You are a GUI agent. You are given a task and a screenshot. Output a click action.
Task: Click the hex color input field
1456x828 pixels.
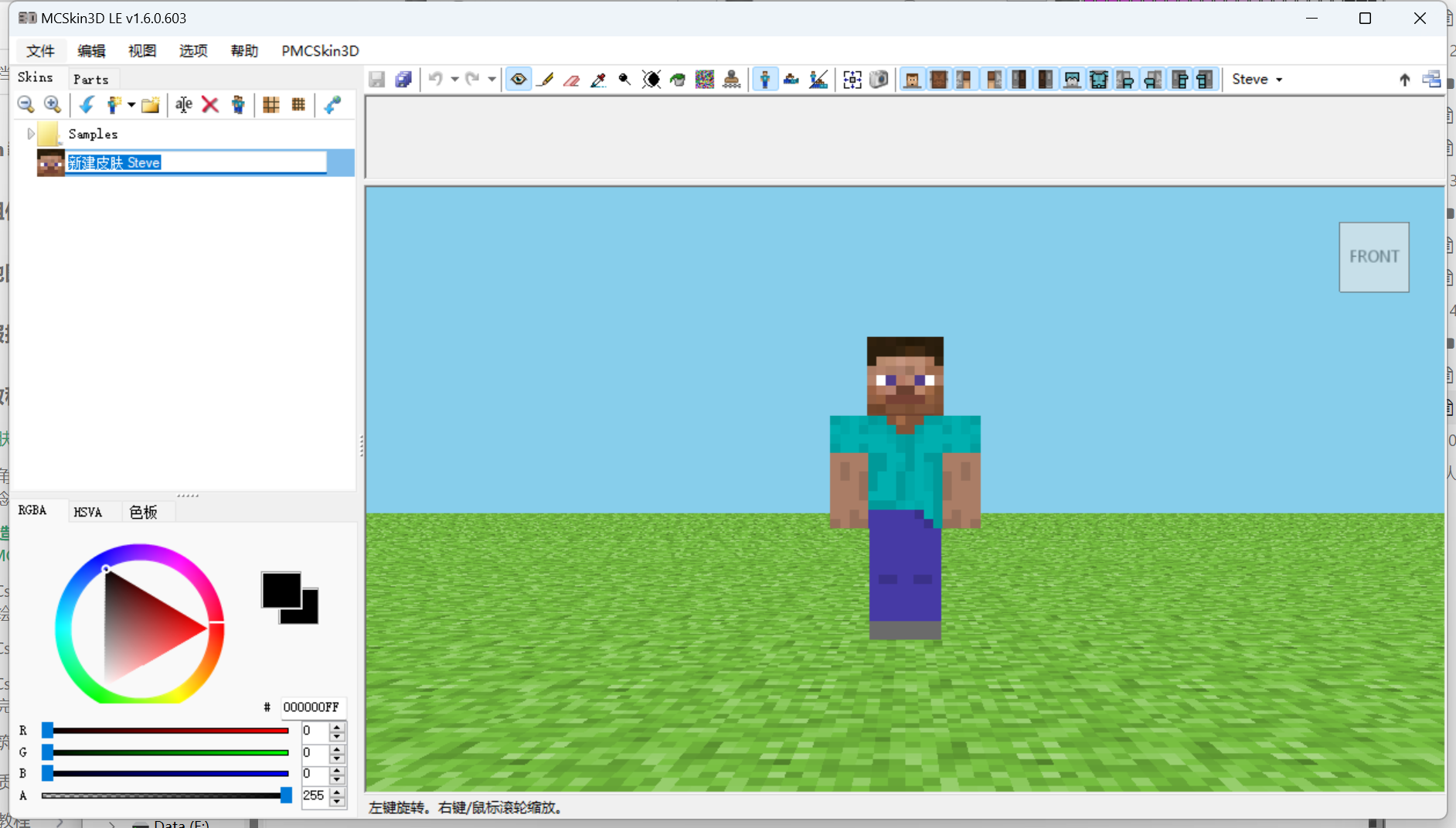(313, 707)
